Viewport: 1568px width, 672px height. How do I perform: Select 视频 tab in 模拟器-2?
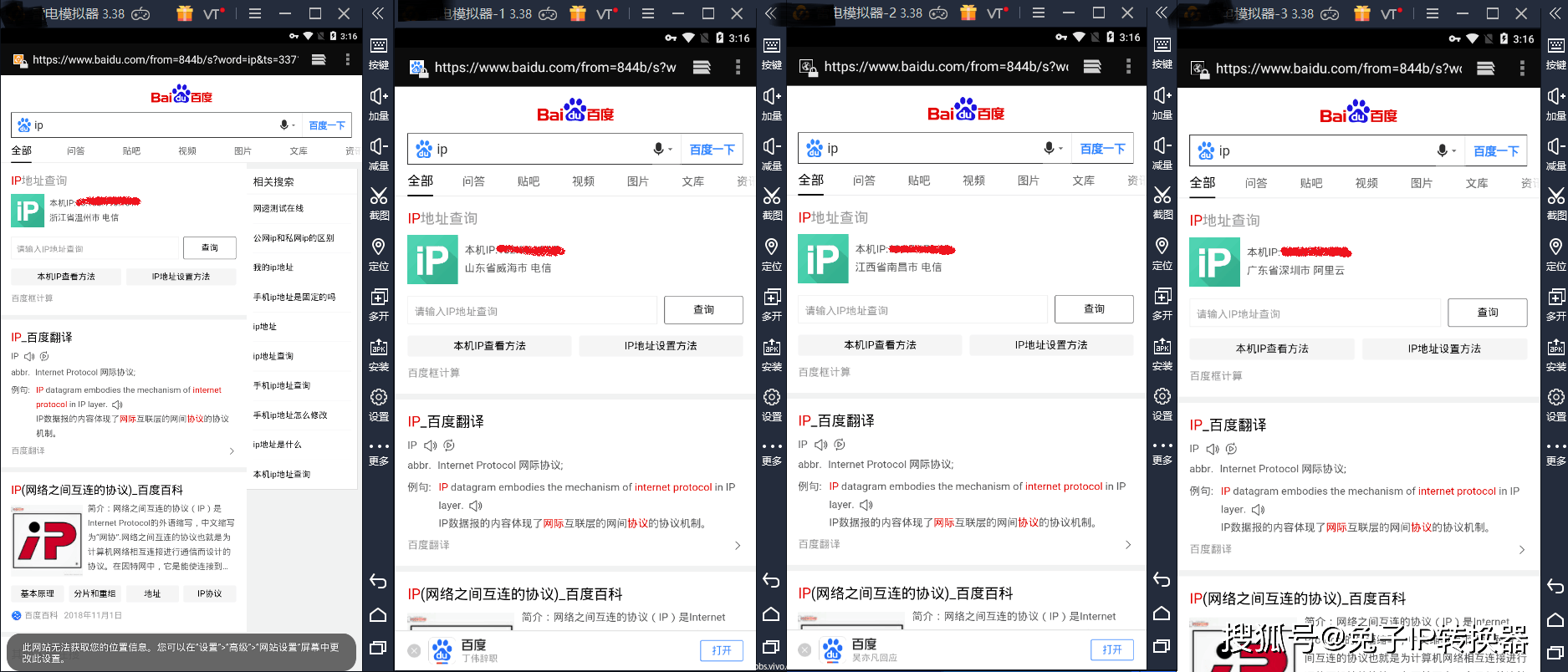tap(974, 180)
